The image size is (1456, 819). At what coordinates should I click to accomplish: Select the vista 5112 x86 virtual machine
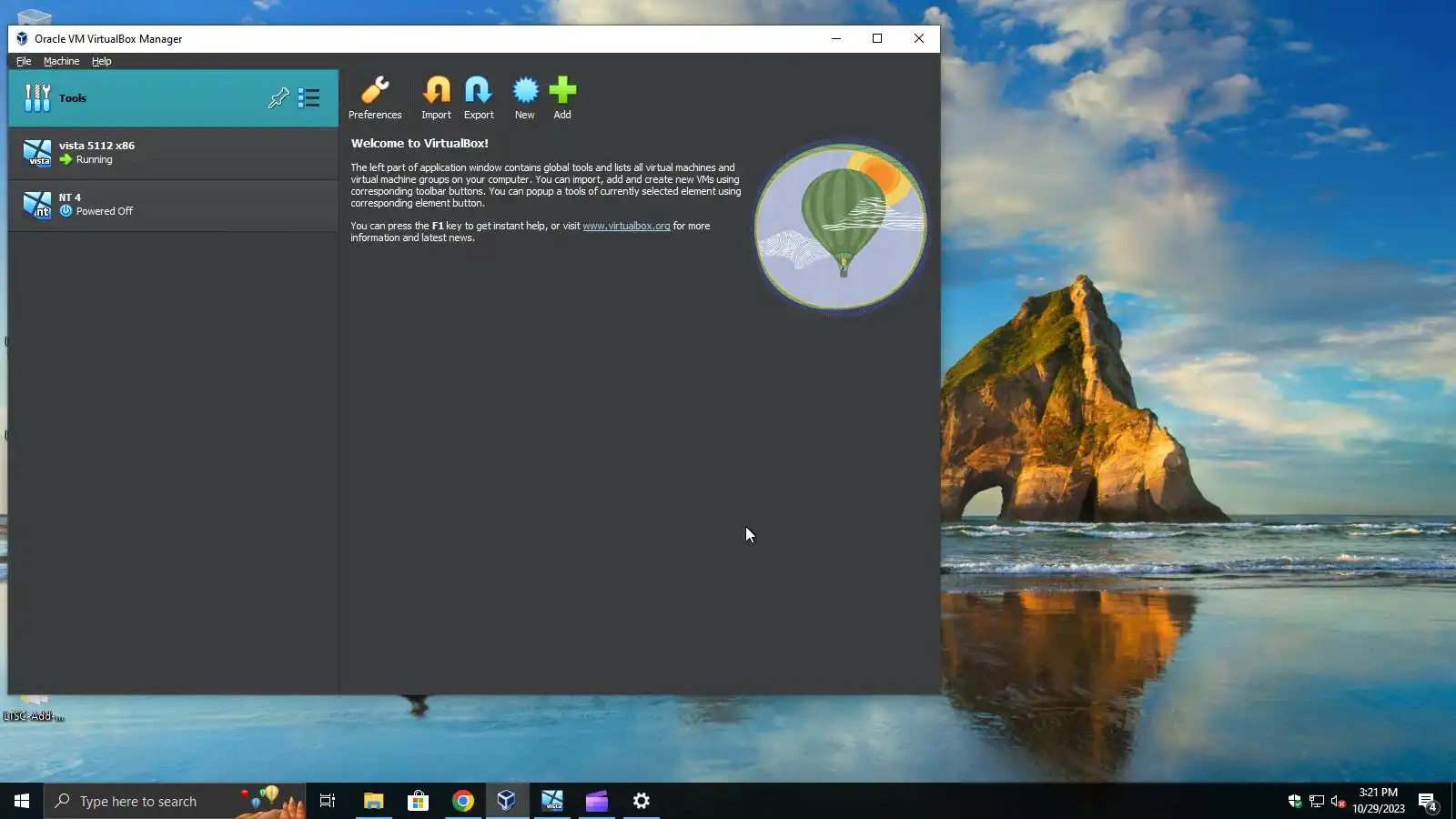[x=173, y=153]
